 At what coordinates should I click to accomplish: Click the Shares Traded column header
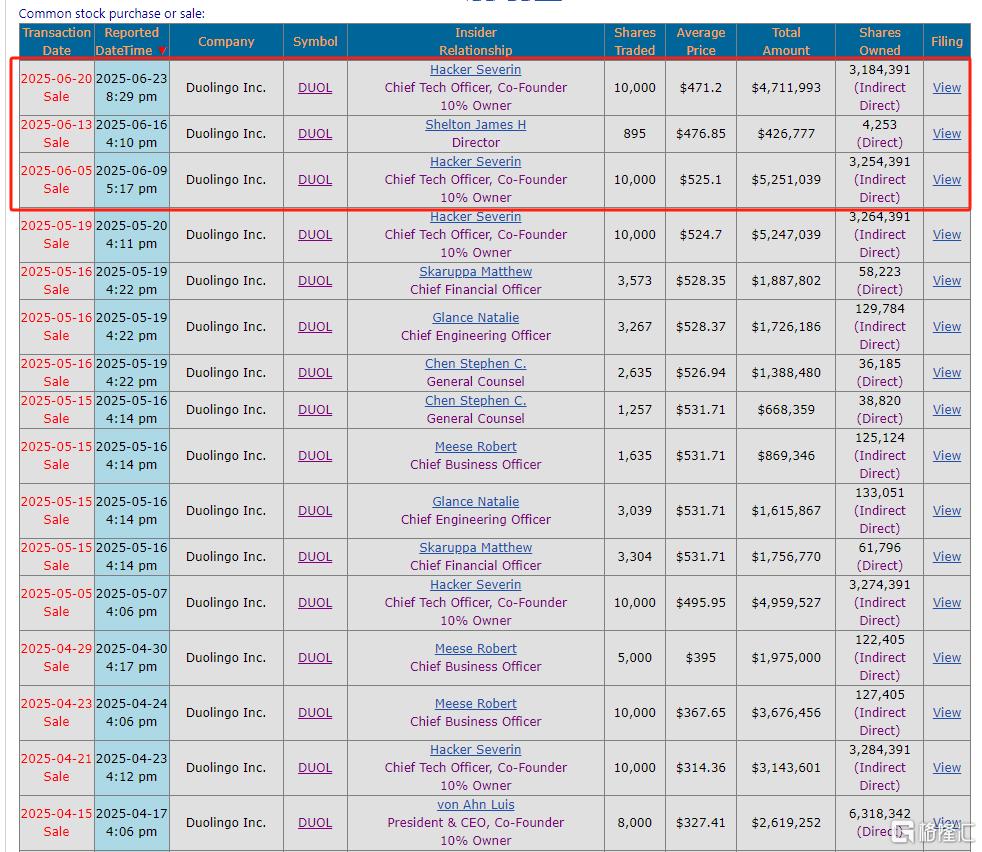[634, 41]
